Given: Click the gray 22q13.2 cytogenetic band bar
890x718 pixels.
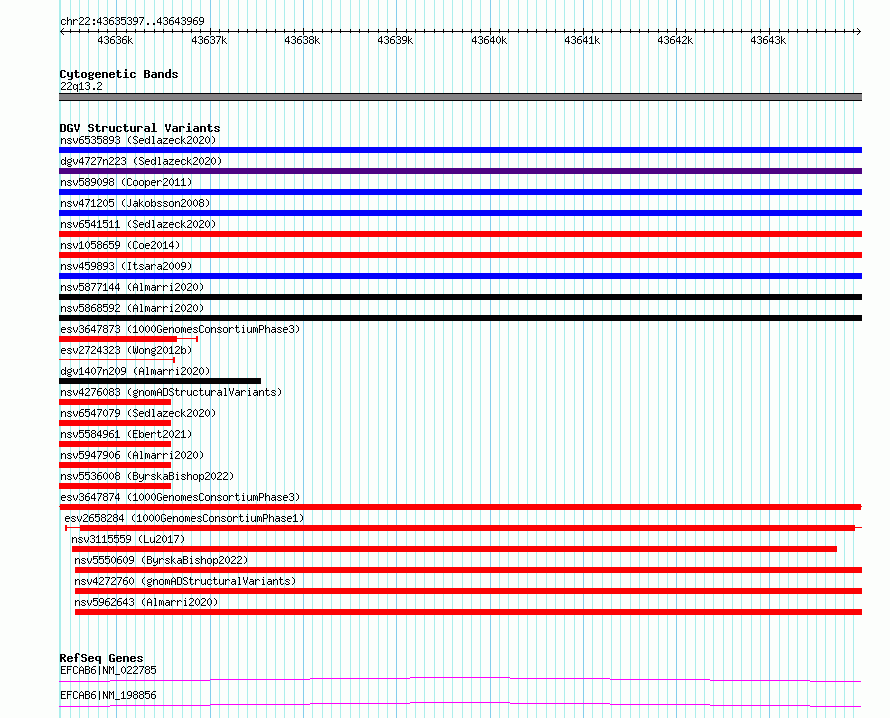Looking at the screenshot, I should 460,97.
